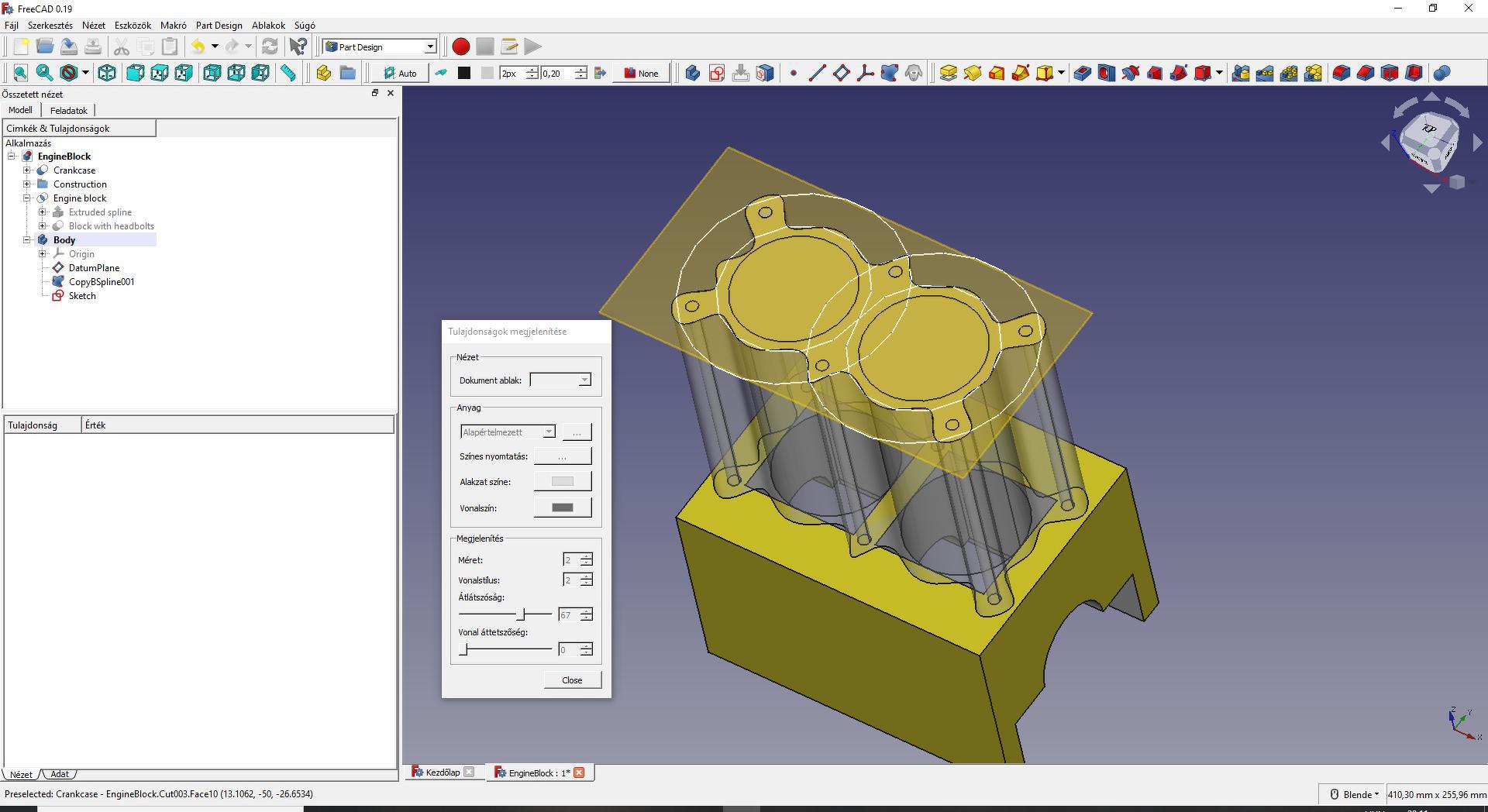This screenshot has height=812, width=1488.
Task: Click the Alakzat színe color swatch
Action: coord(563,482)
